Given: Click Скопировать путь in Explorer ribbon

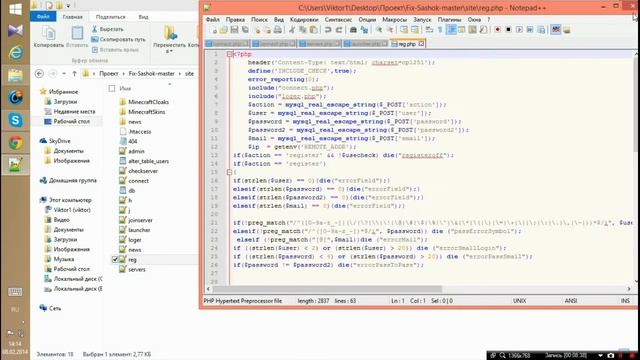Looking at the screenshot, I should pyautogui.click(x=118, y=40).
